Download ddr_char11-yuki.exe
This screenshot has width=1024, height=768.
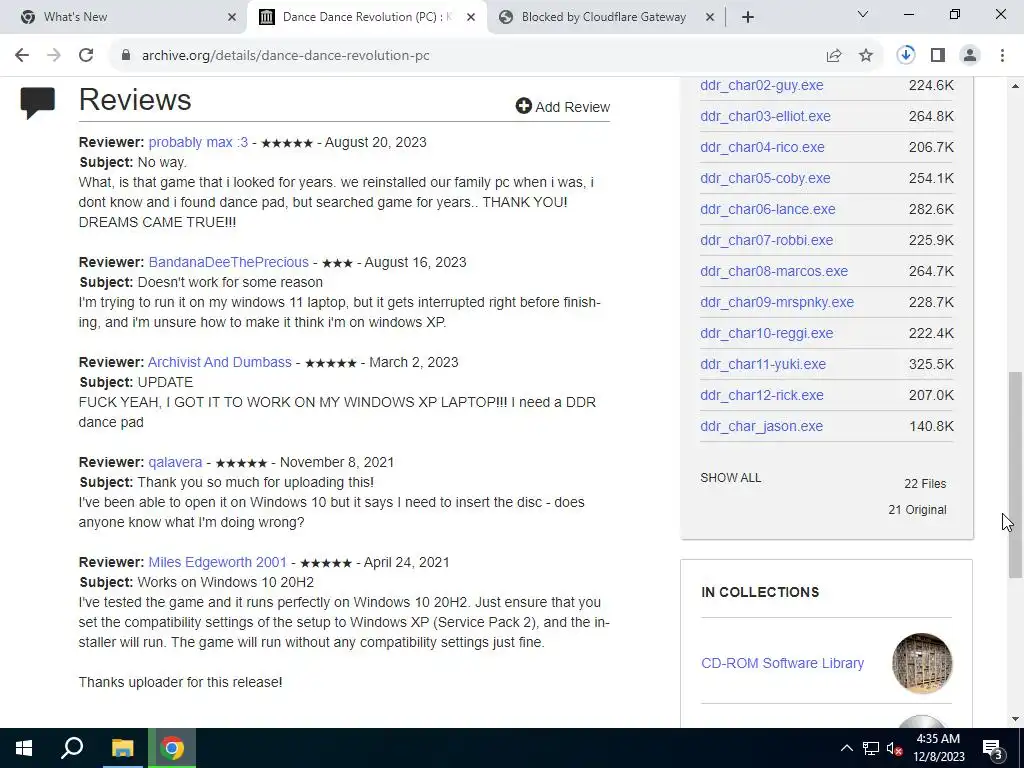pos(763,364)
